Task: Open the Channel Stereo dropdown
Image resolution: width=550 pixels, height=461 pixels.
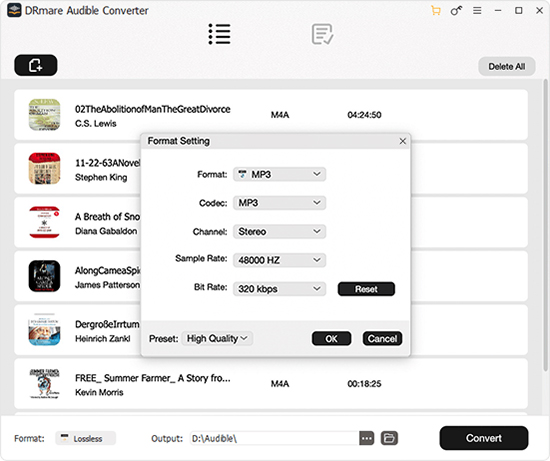Action: coord(280,232)
